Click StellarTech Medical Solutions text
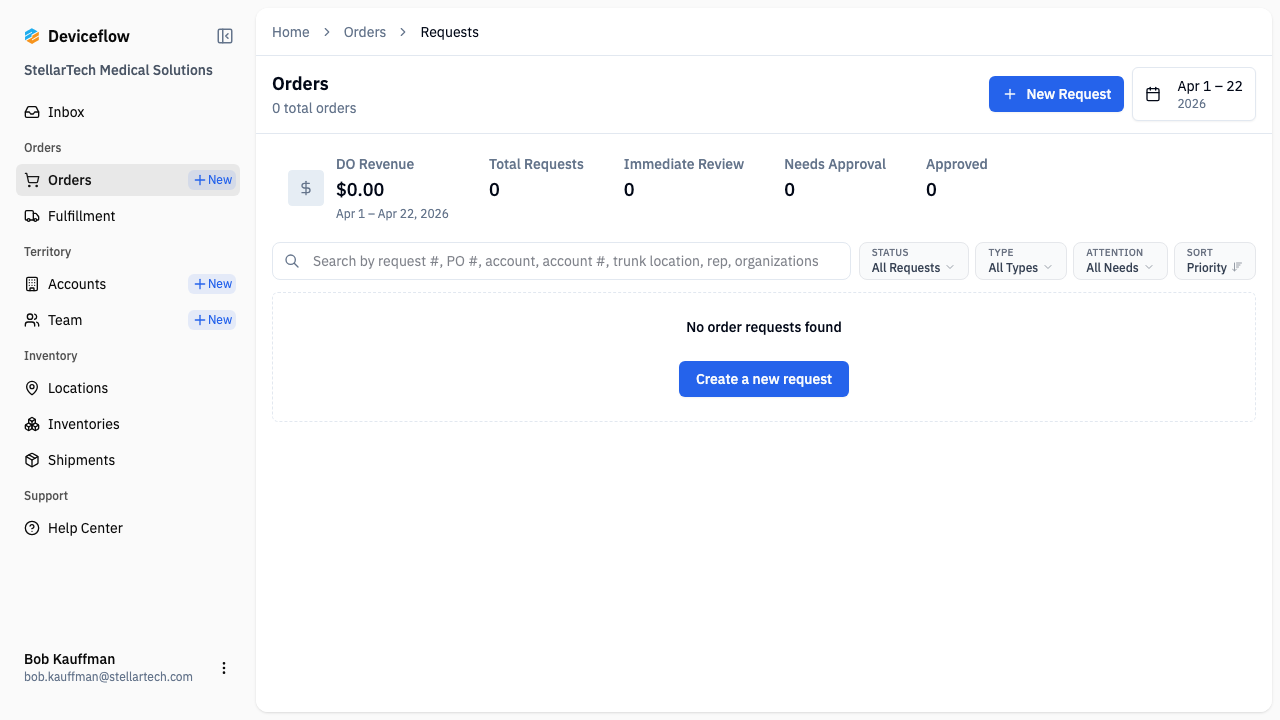Screen dimensions: 1280x720 coord(118,70)
